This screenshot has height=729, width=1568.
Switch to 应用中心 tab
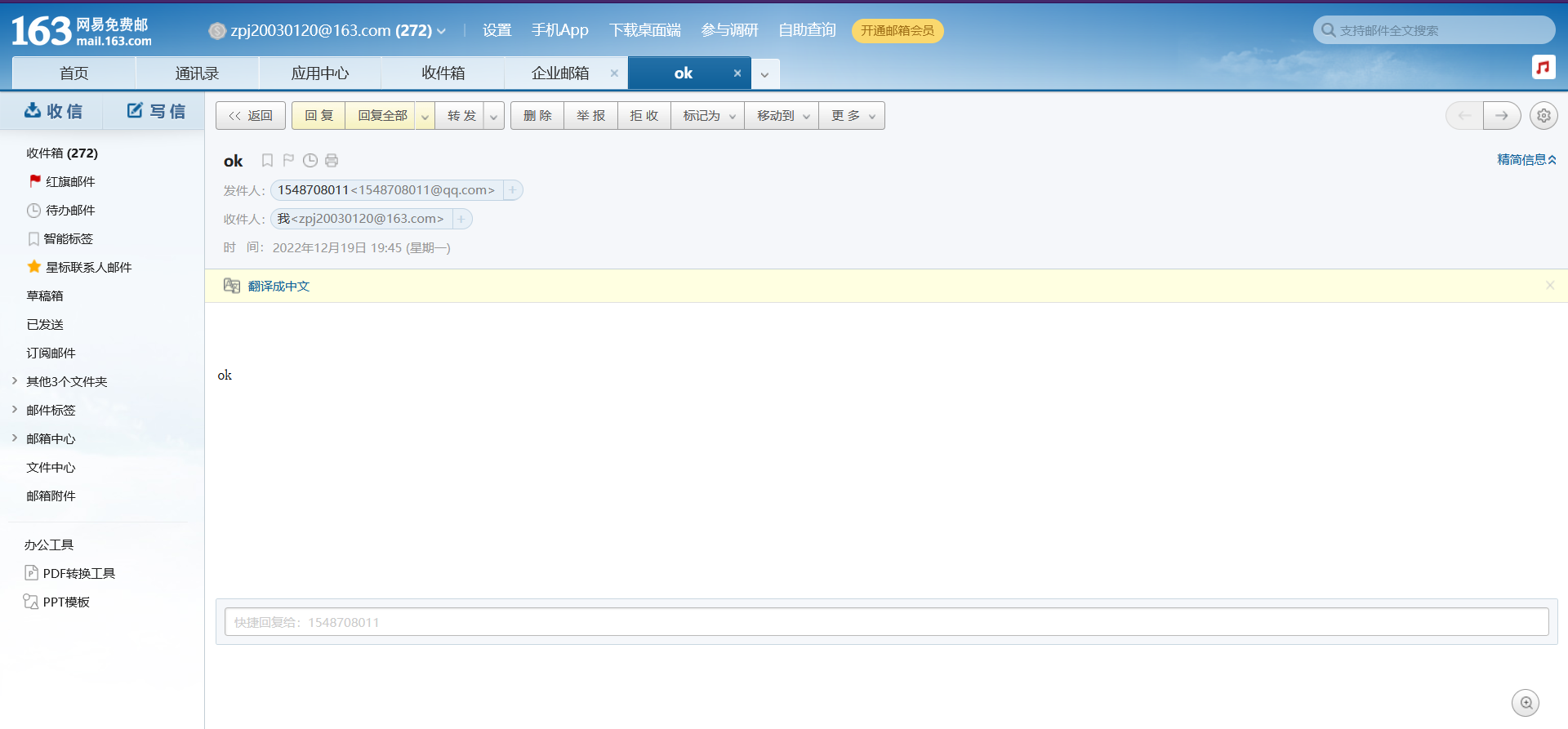coord(320,73)
